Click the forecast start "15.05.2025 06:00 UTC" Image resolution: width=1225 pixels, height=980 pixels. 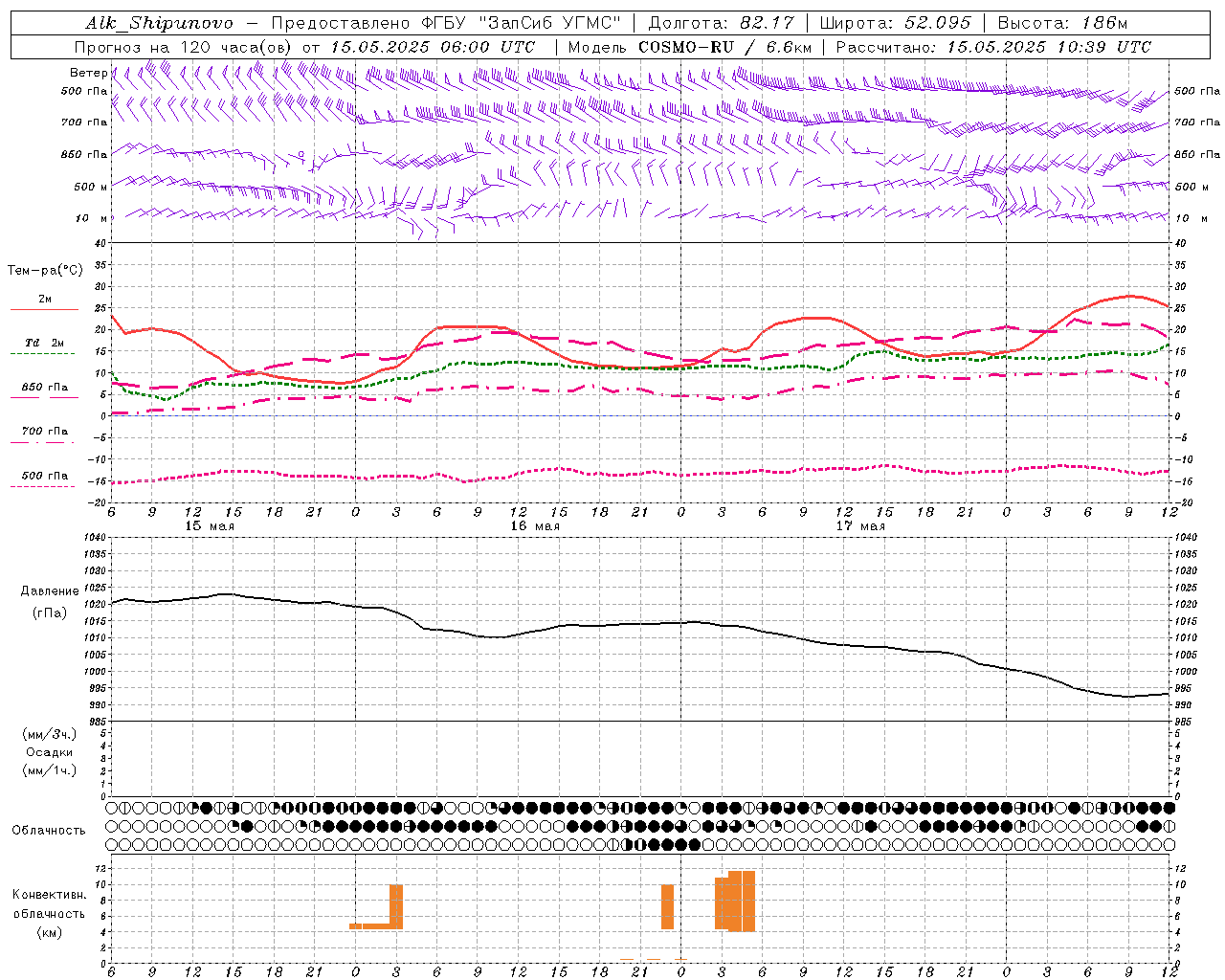point(433,47)
